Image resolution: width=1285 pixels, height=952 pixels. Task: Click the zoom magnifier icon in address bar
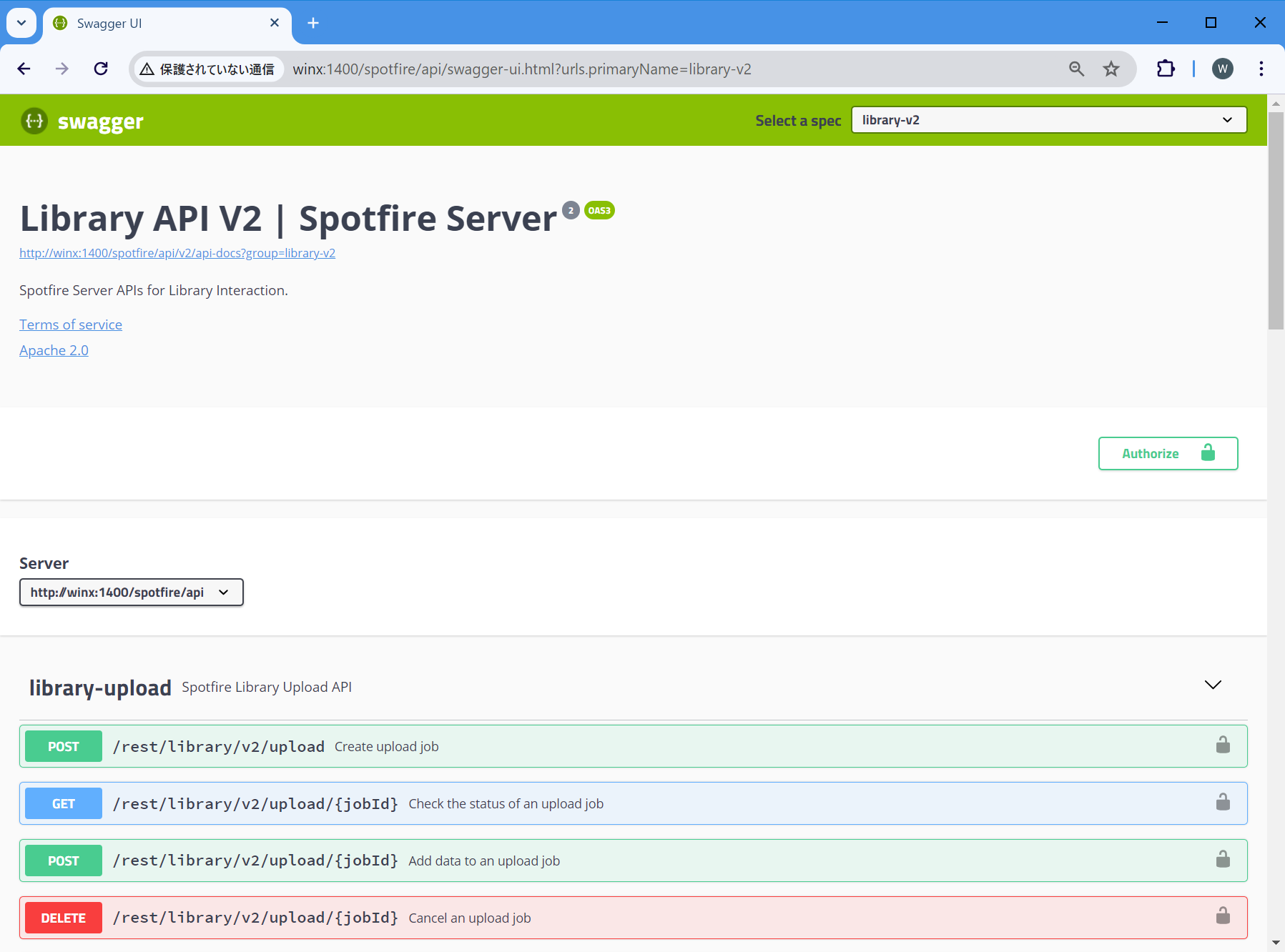[1076, 69]
